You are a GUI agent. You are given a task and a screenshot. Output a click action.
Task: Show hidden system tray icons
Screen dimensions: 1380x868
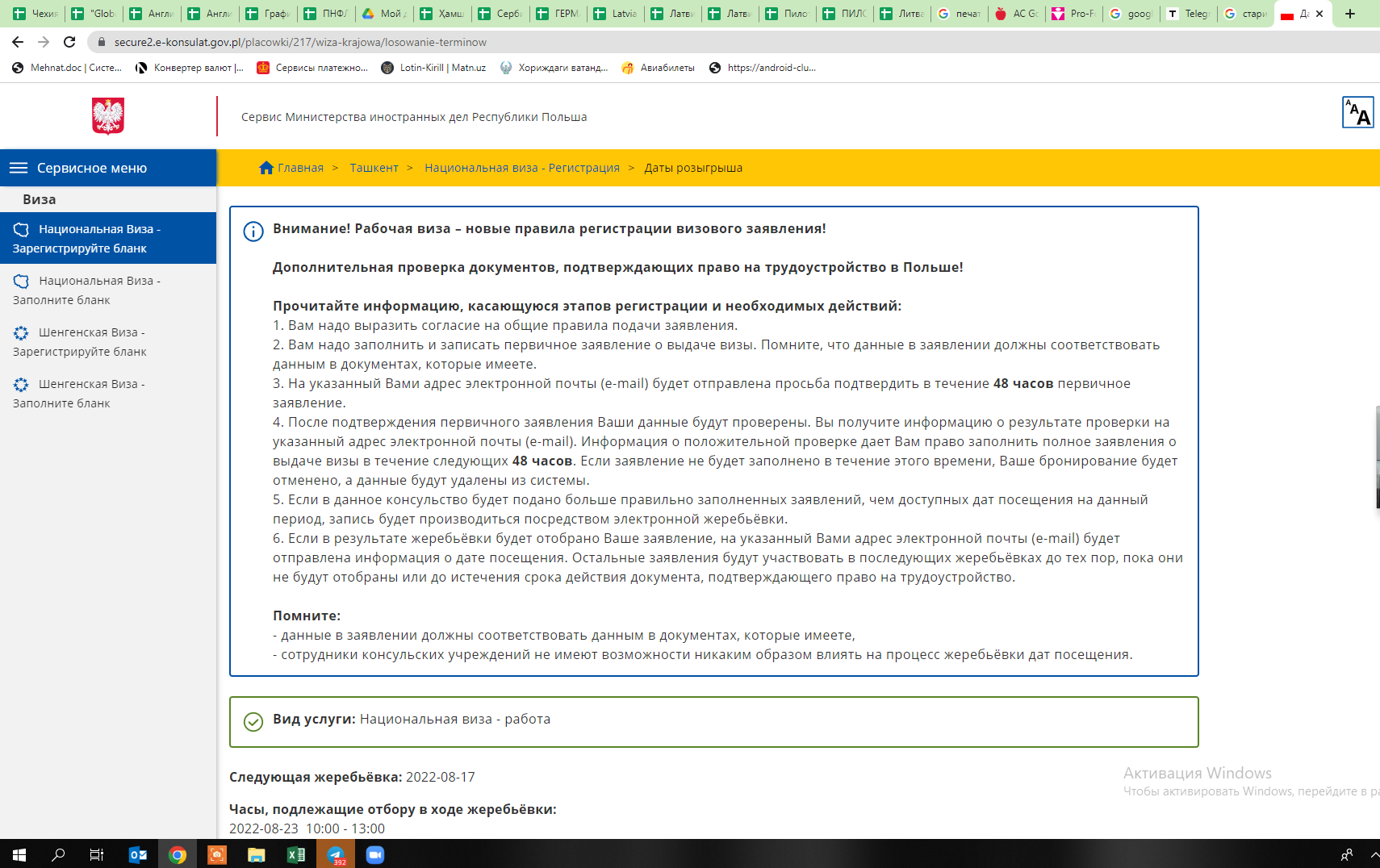point(1374,854)
